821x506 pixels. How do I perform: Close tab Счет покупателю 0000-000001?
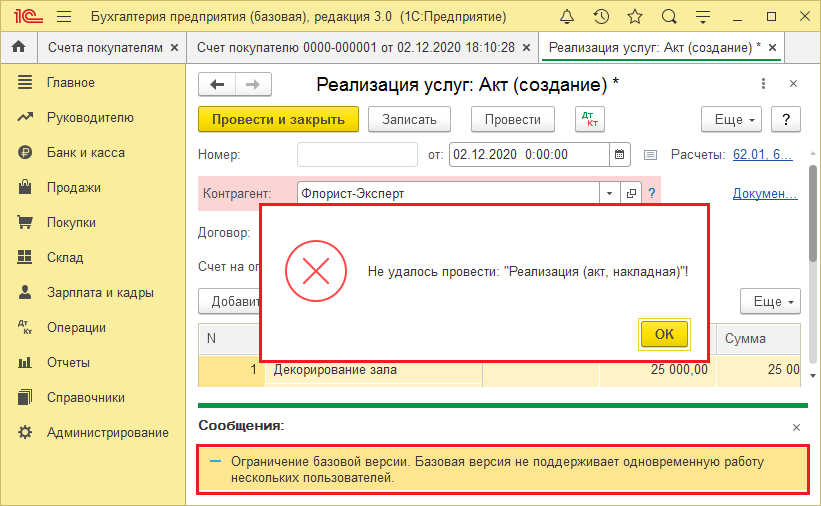tap(526, 48)
